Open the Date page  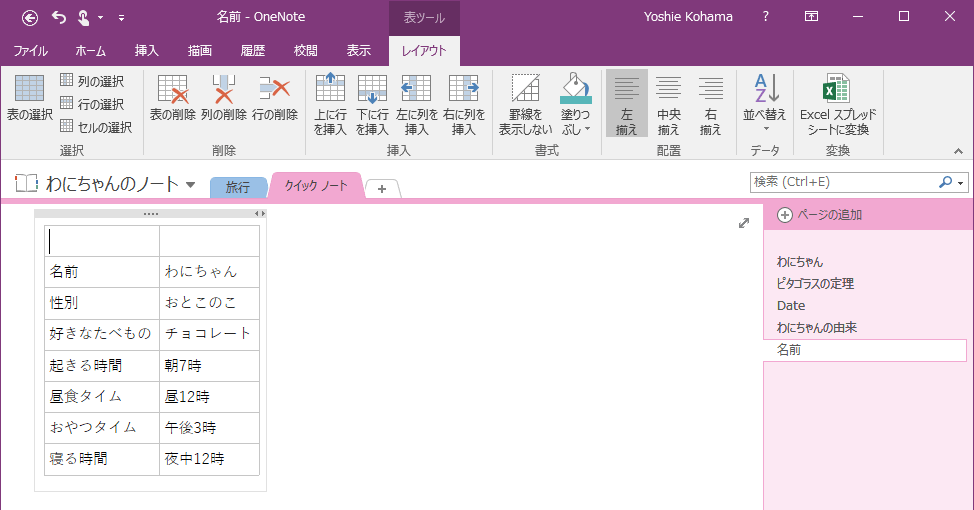[791, 306]
